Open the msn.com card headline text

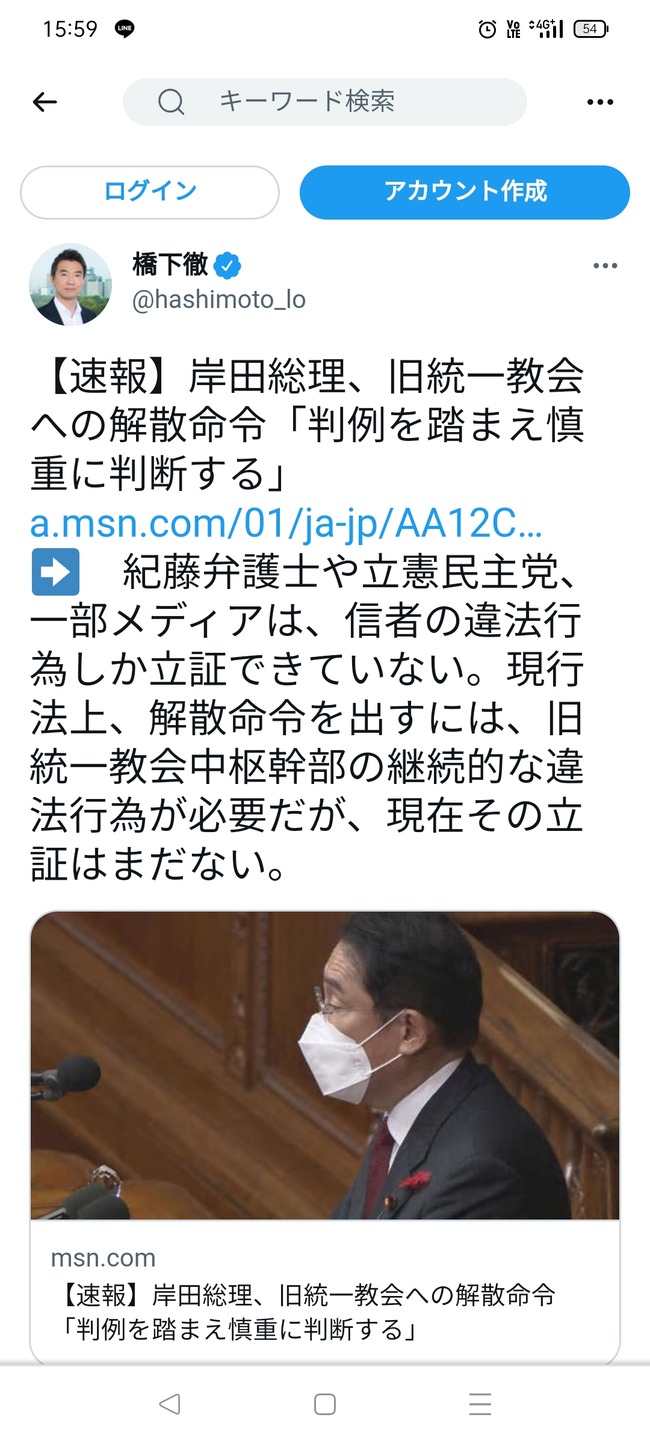coord(302,1313)
